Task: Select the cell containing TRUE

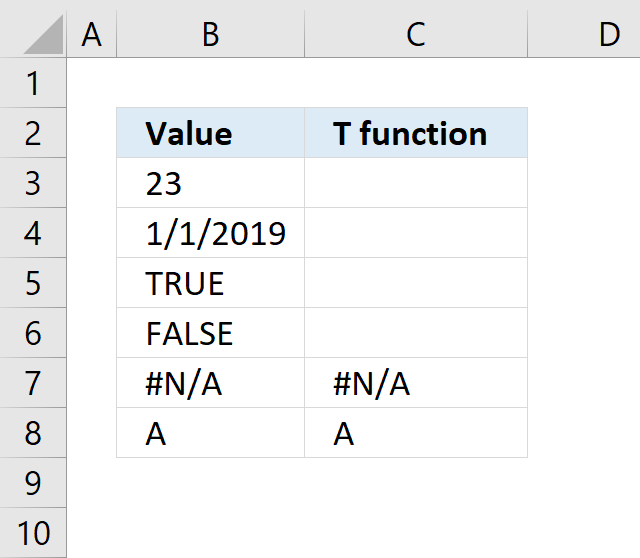Action: click(x=211, y=282)
